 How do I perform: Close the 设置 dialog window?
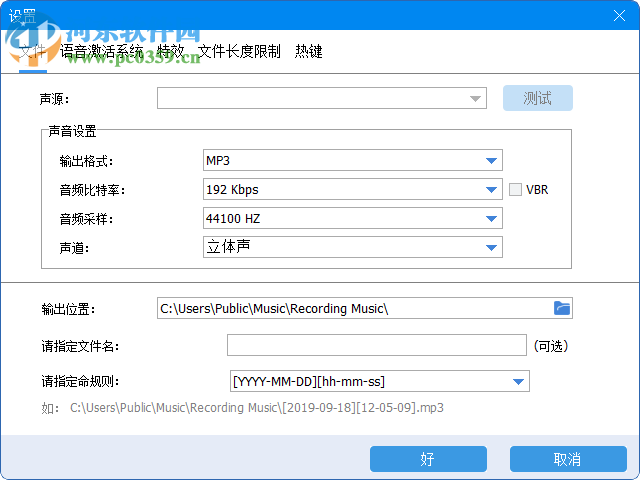click(619, 16)
